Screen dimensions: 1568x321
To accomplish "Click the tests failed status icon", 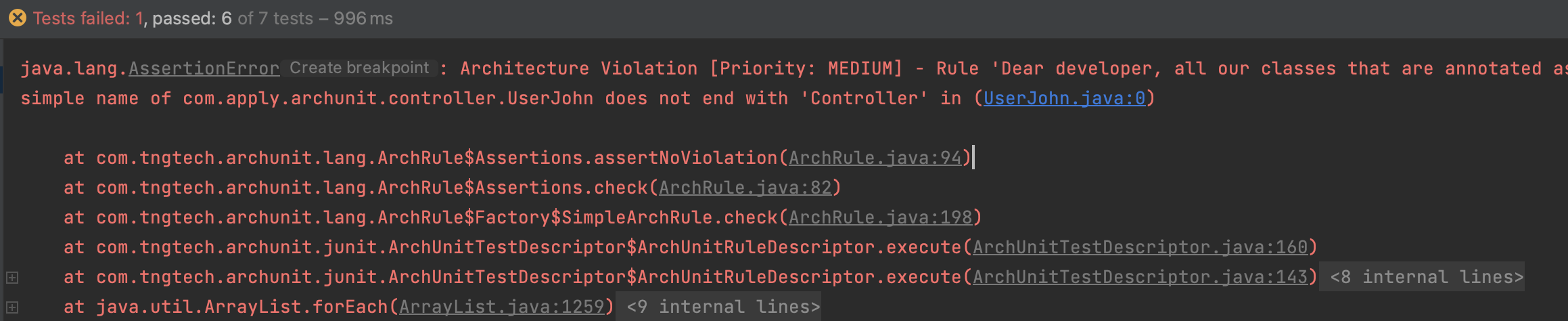I will (18, 18).
